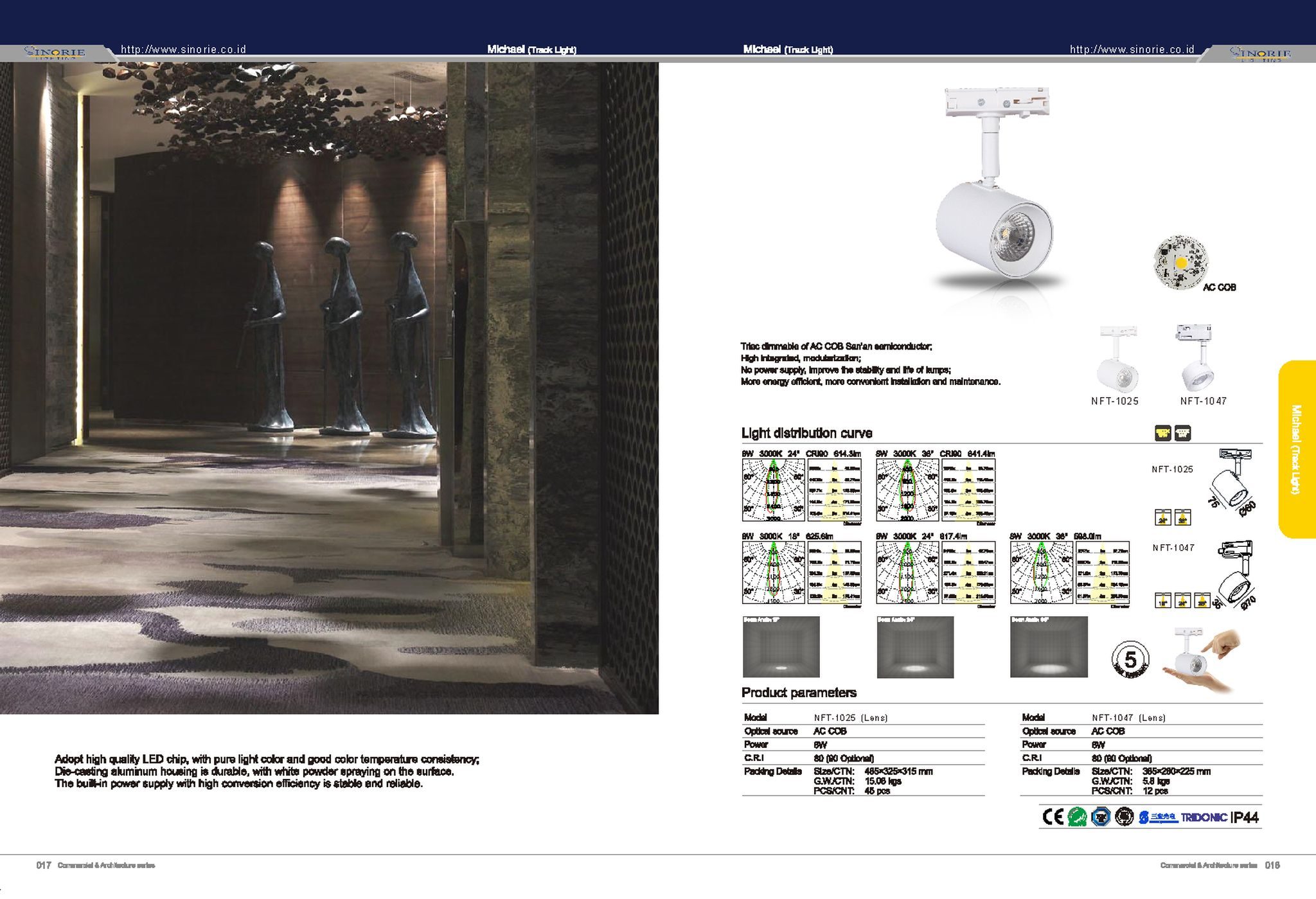Click the 36° beam angle room rendering

[1049, 646]
